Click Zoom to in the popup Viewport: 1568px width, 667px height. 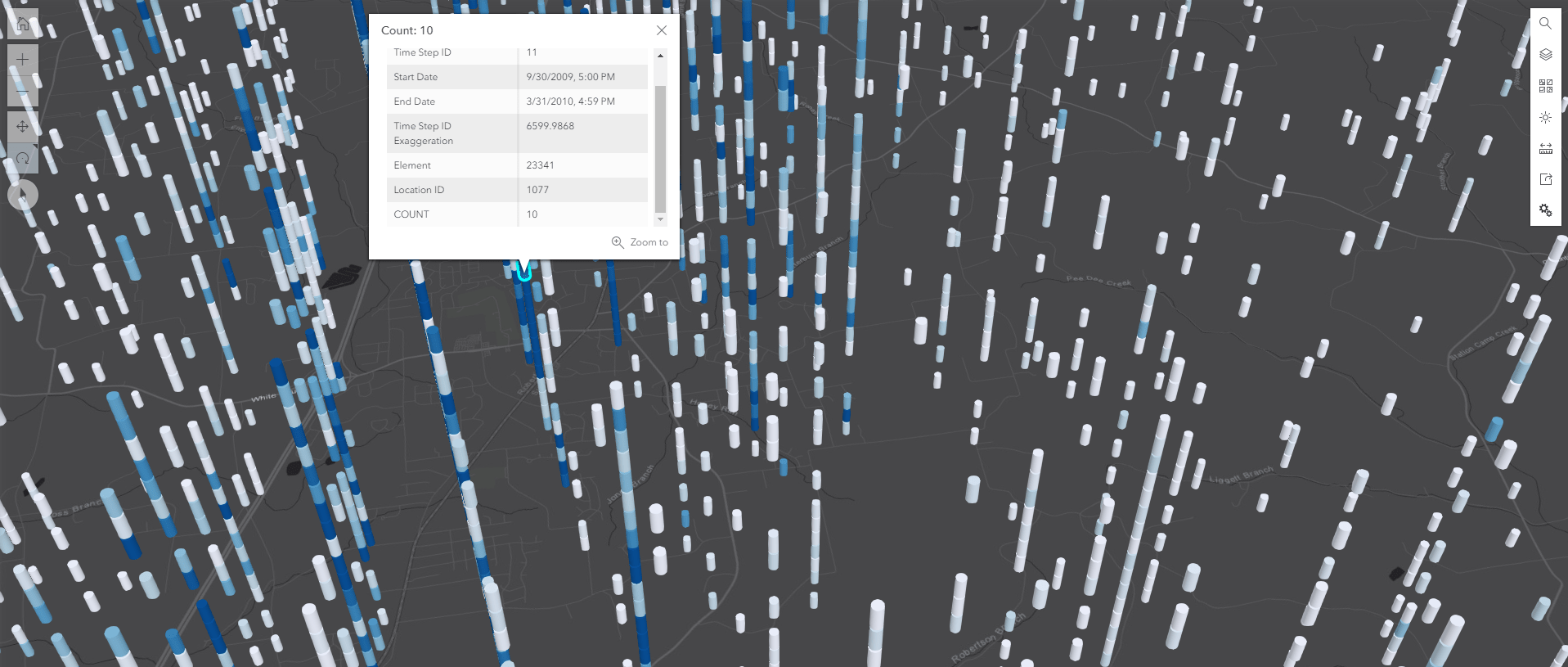coord(640,242)
